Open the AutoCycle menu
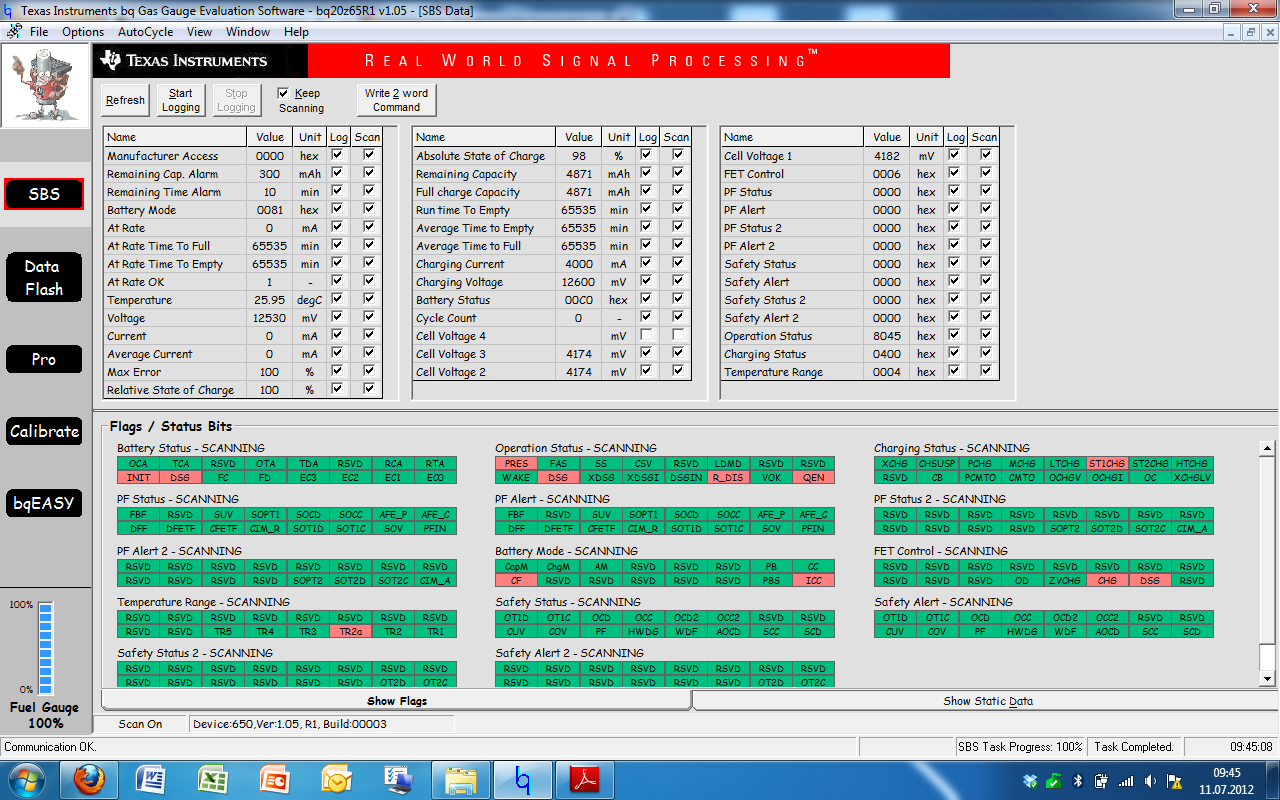The image size is (1280, 800). click(x=145, y=32)
